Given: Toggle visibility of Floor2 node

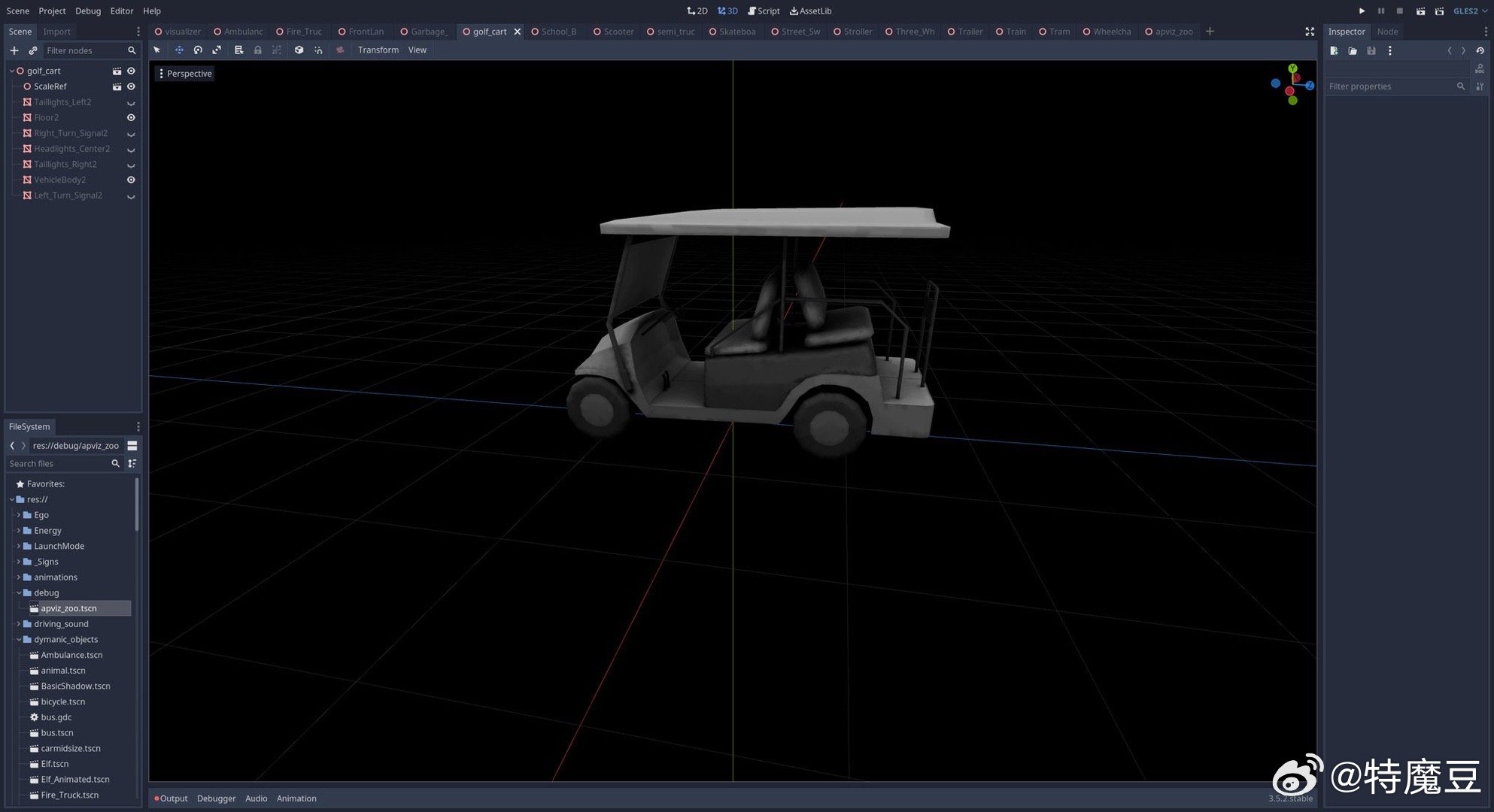Looking at the screenshot, I should (x=131, y=118).
